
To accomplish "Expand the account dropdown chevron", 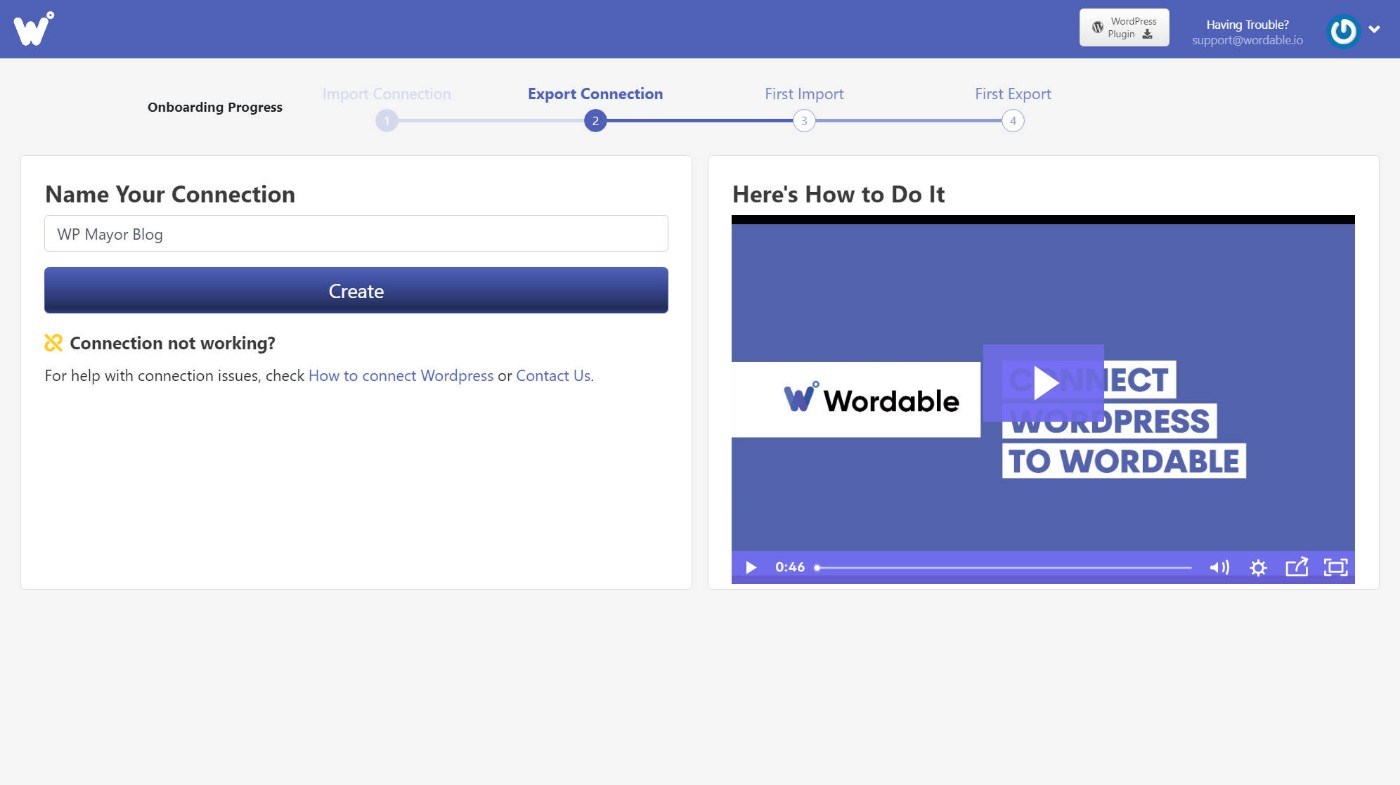I will point(1375,30).
